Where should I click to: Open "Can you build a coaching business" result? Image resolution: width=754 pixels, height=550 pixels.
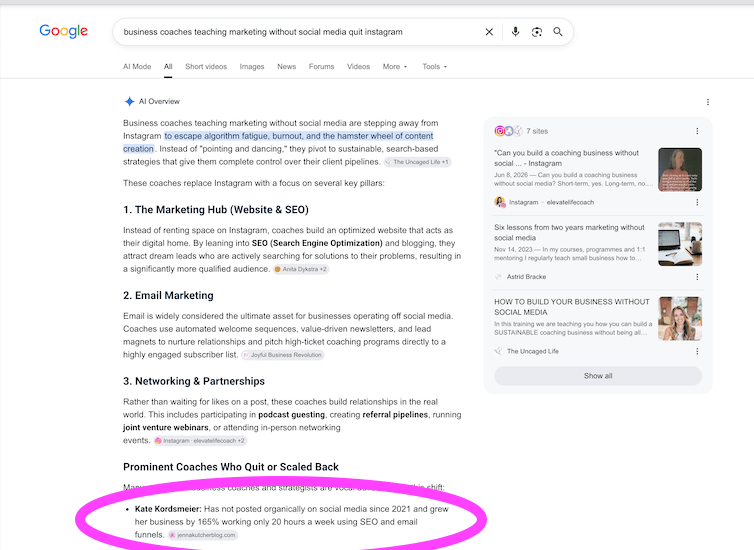pos(566,158)
